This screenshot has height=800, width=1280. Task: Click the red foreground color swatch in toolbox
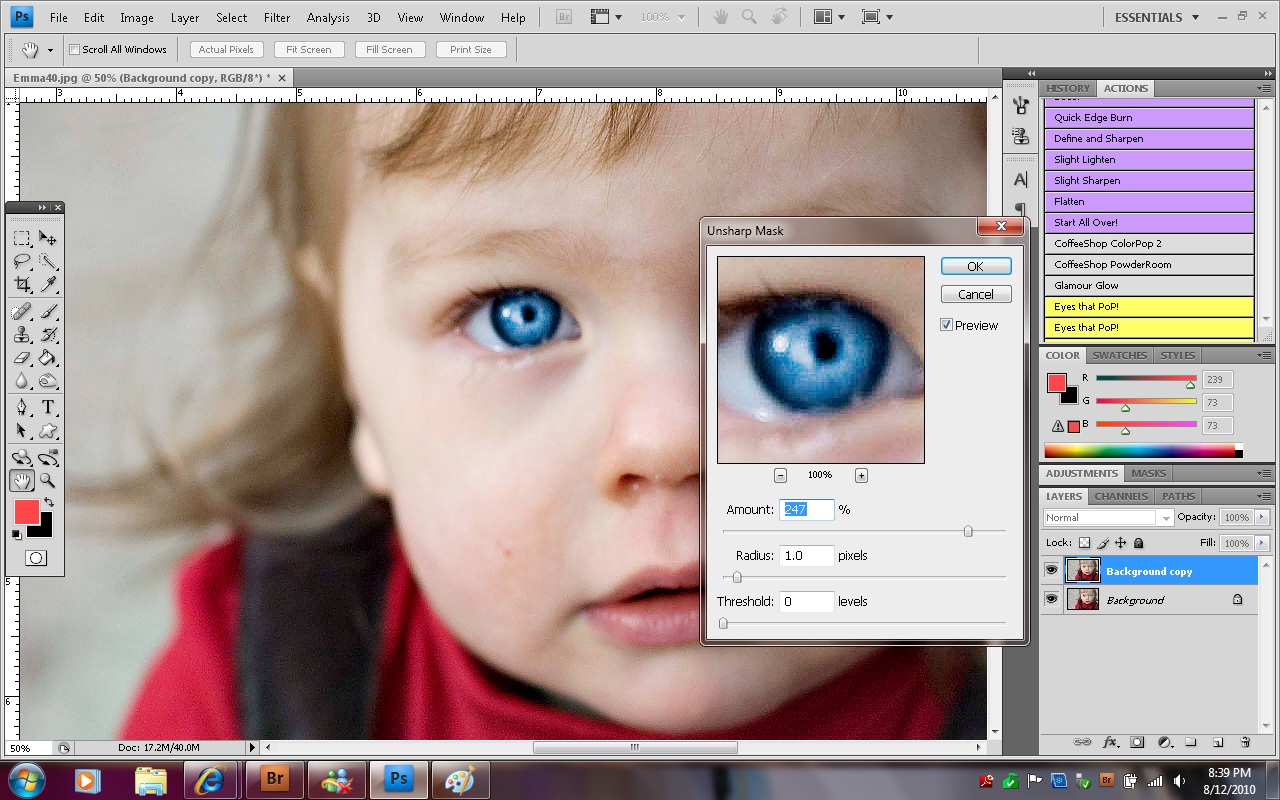pos(26,512)
